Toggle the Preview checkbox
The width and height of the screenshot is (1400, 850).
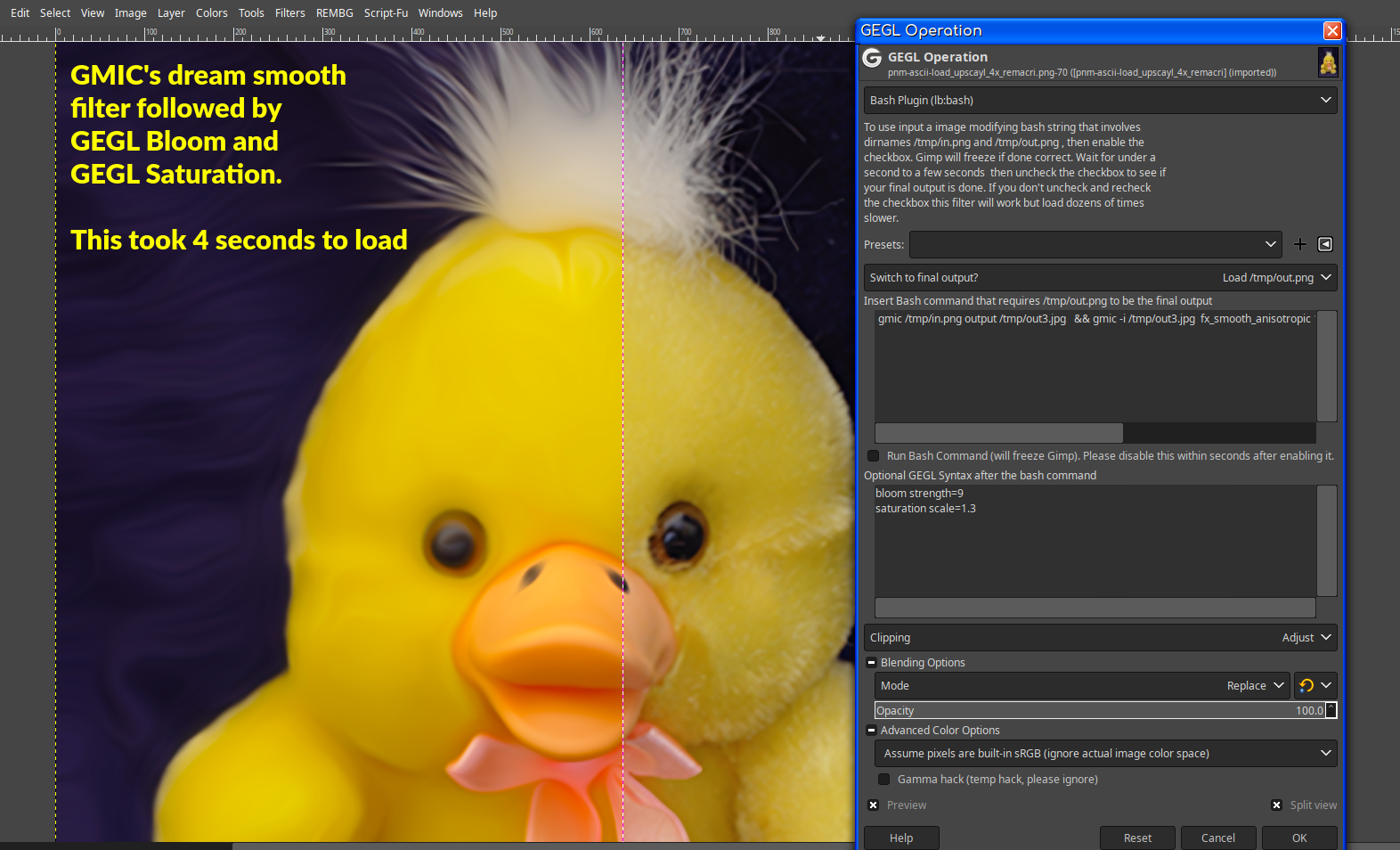point(873,805)
